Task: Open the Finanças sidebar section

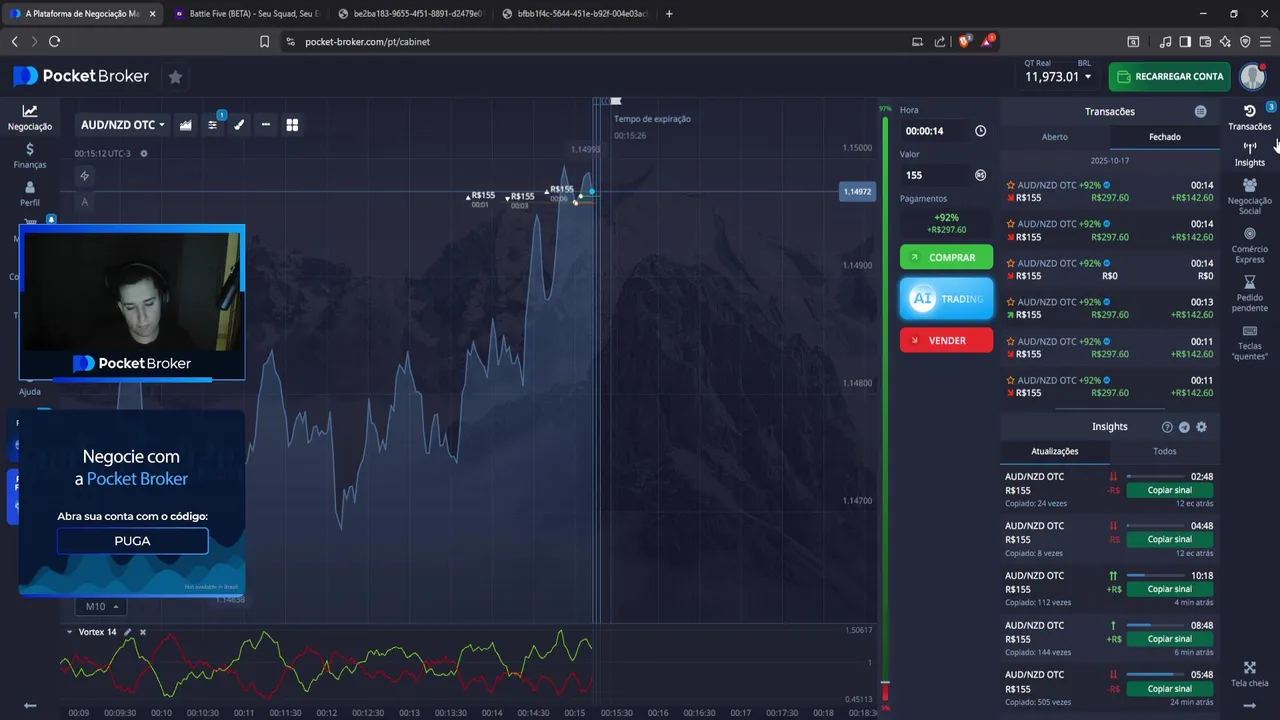Action: pyautogui.click(x=30, y=156)
